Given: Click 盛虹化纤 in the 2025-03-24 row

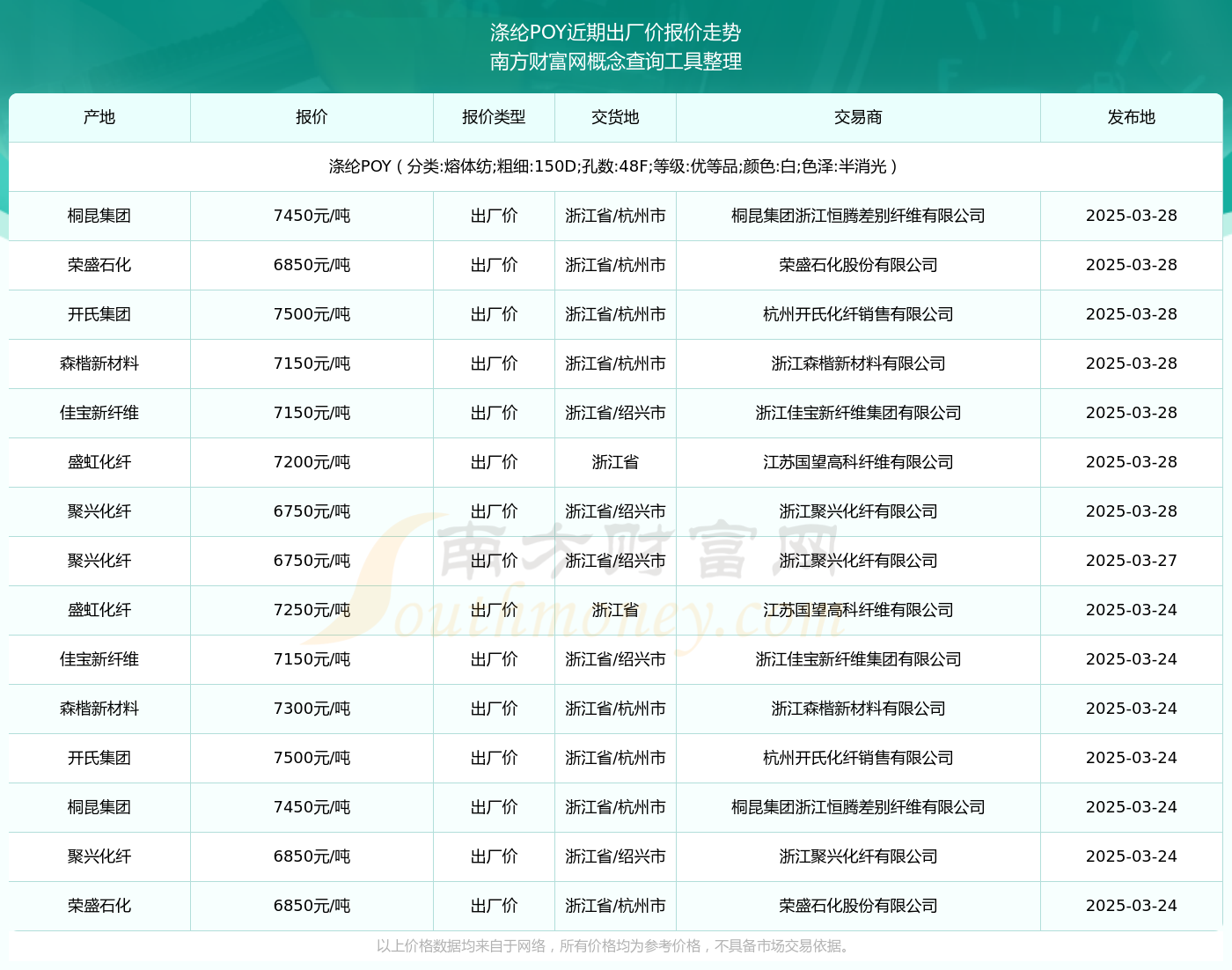Looking at the screenshot, I should (x=99, y=610).
